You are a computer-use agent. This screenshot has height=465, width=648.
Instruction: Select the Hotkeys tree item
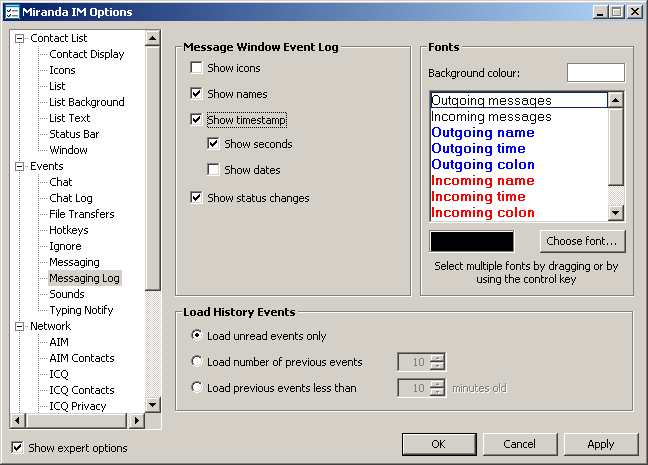(69, 230)
